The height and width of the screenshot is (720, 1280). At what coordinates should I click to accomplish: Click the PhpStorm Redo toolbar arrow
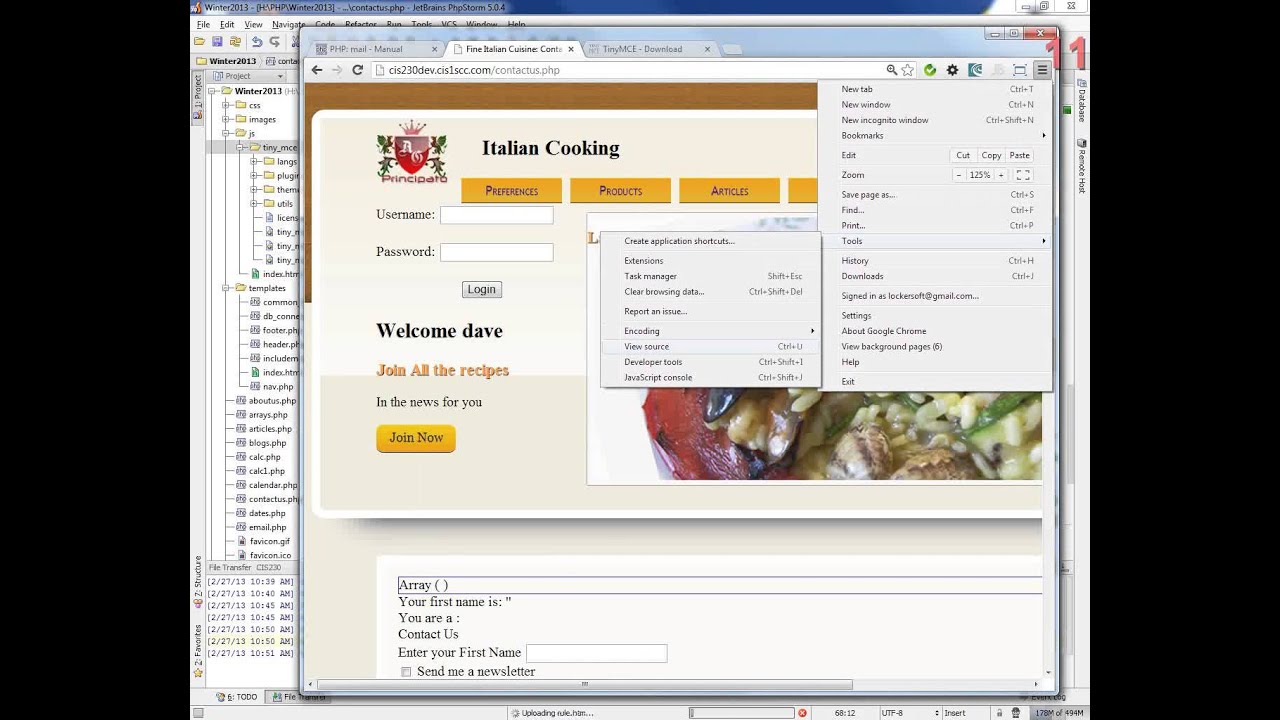point(274,42)
